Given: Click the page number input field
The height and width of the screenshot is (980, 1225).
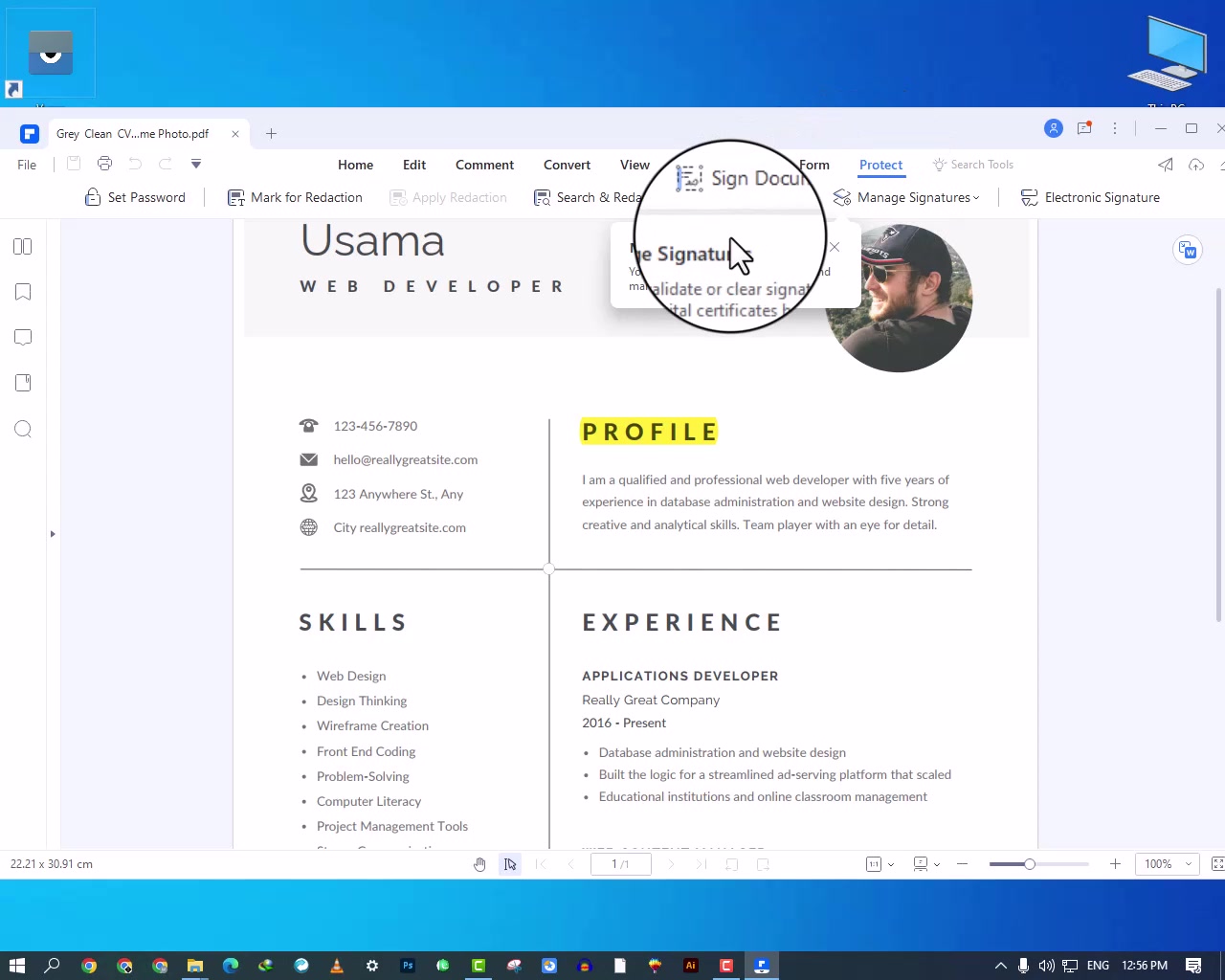Looking at the screenshot, I should tap(620, 864).
